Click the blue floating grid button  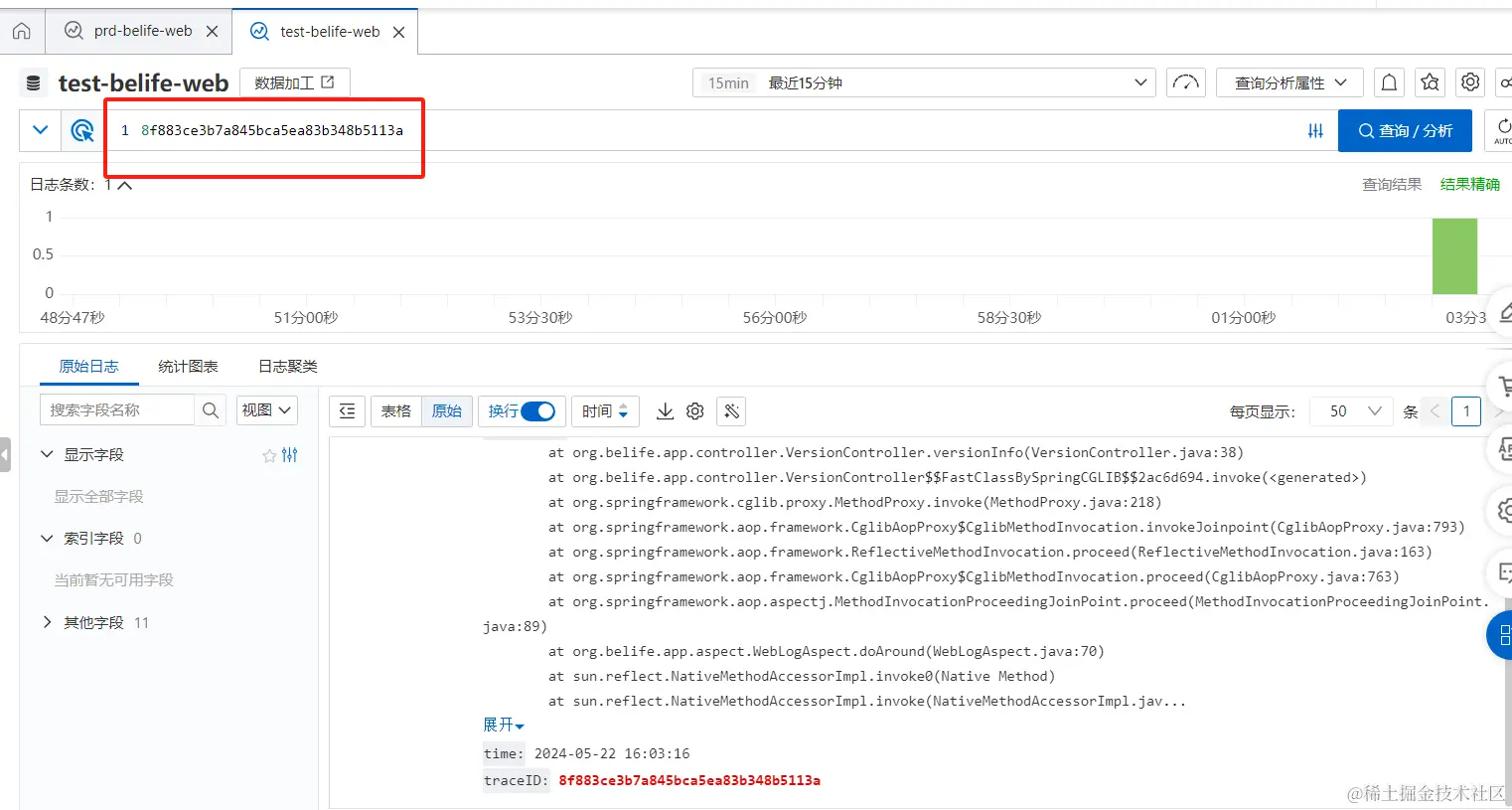(x=1501, y=635)
